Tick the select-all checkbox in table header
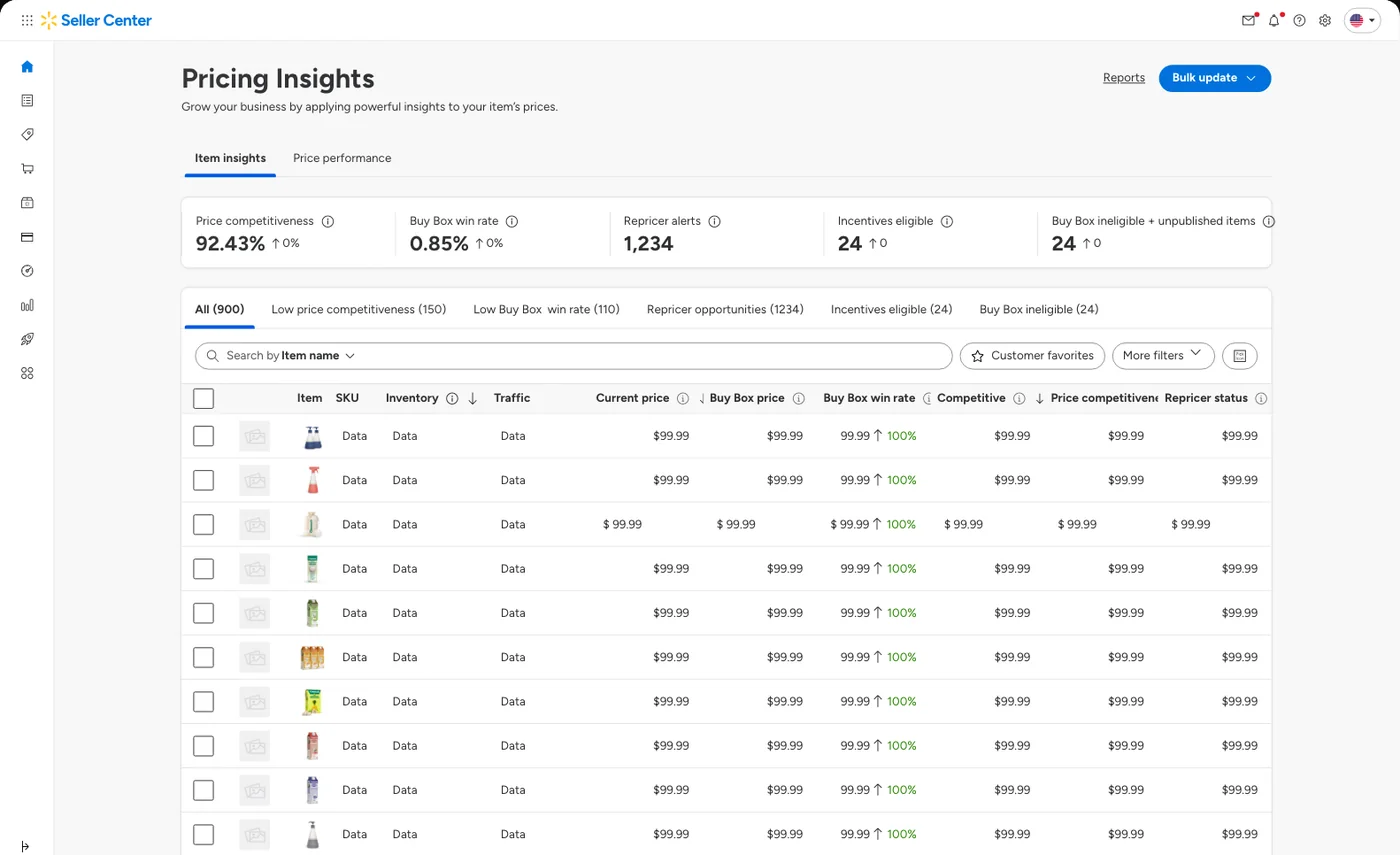Screen dimensions: 1400x855 [203, 399]
